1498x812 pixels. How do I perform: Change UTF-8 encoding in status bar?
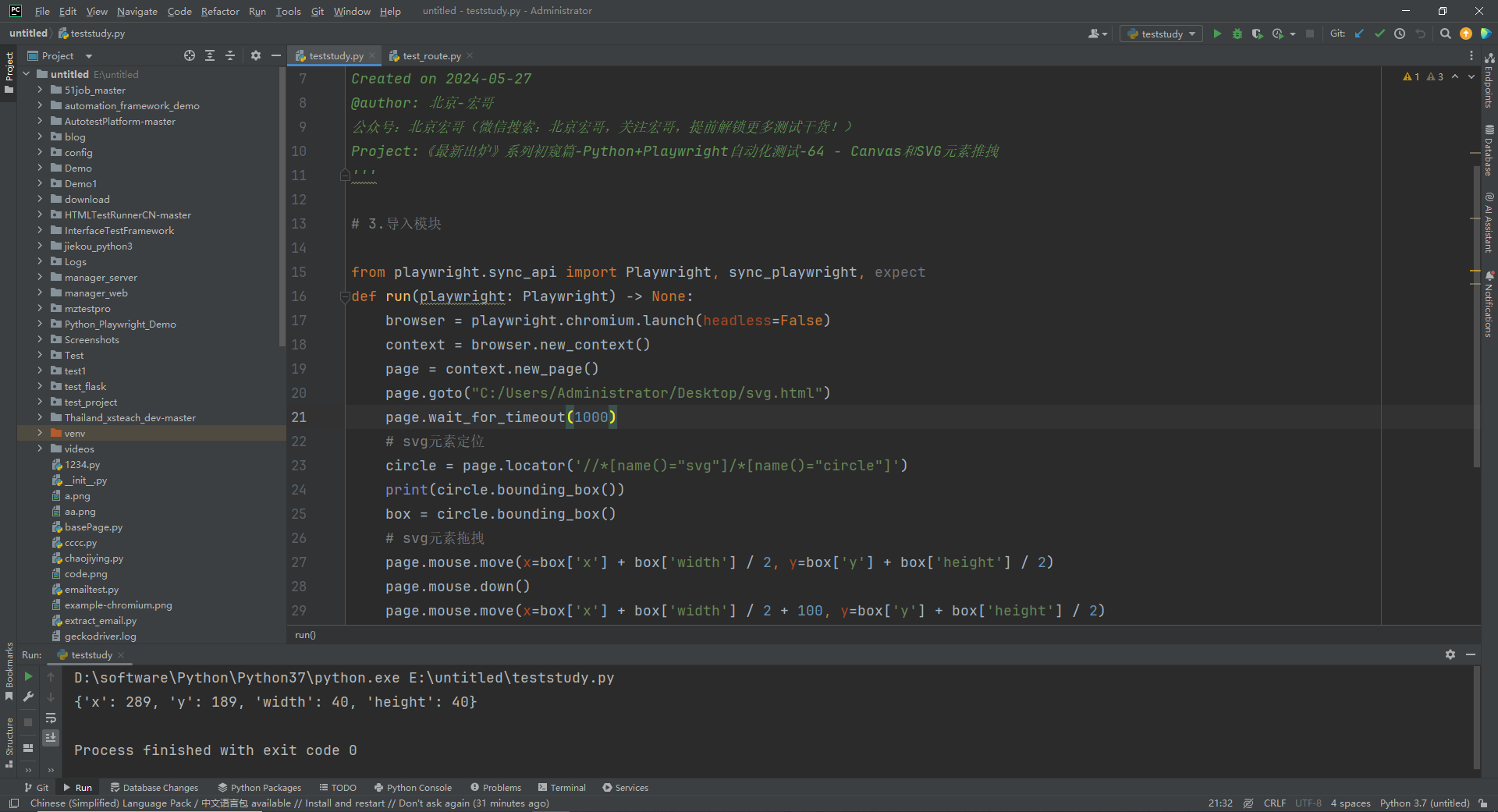(x=1308, y=803)
